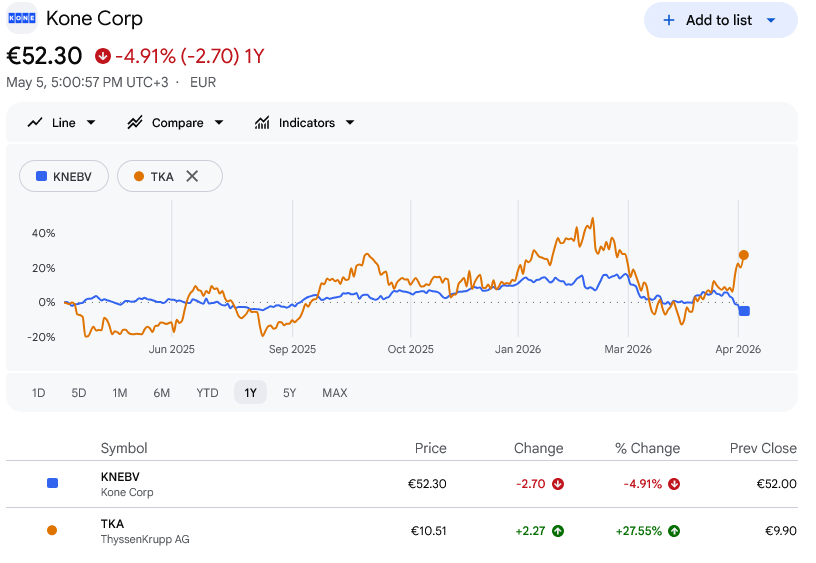The height and width of the screenshot is (563, 816).
Task: Click the Kone Corp name under KNEBV
Action: pyautogui.click(x=127, y=492)
